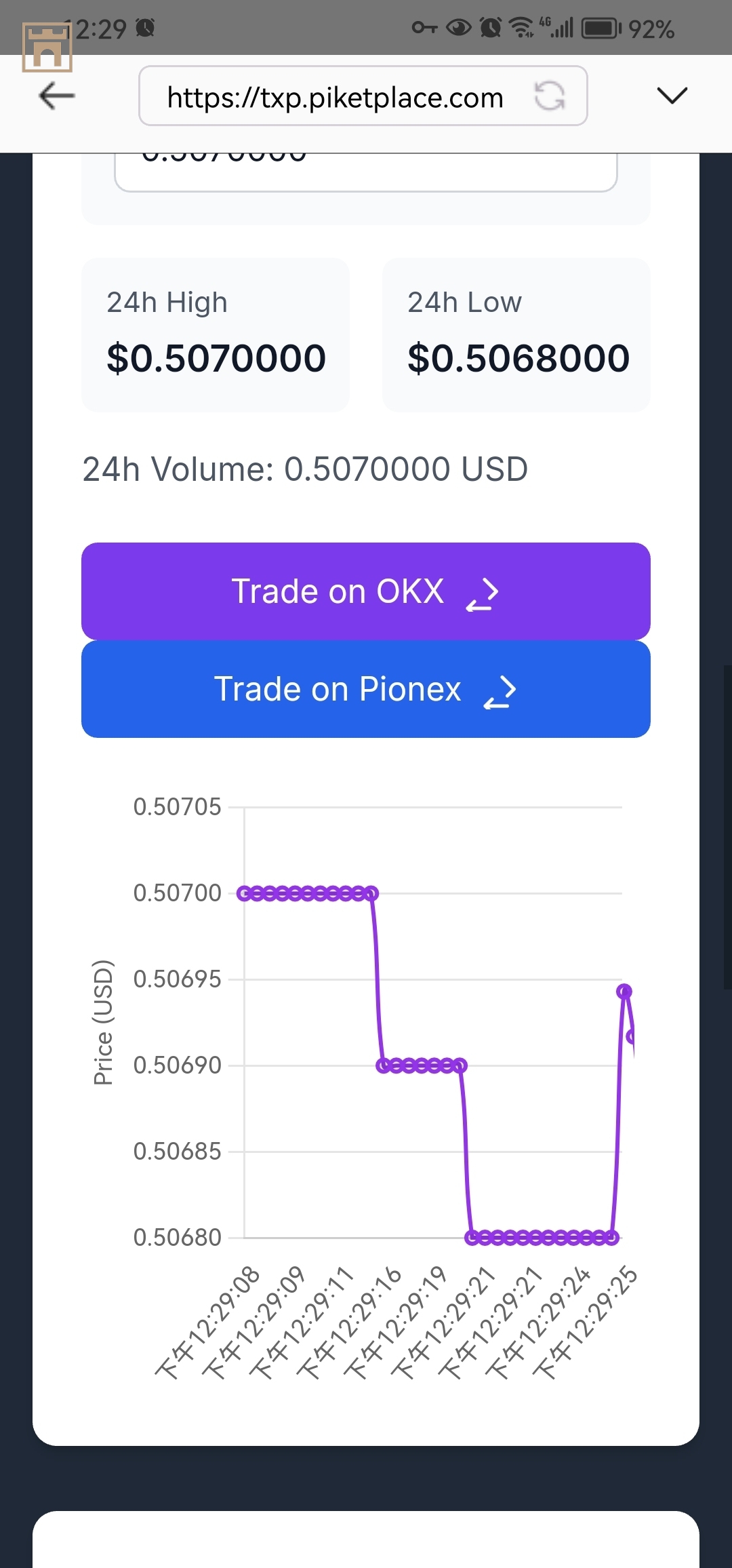Tap the VPN key status icon

tap(425, 28)
